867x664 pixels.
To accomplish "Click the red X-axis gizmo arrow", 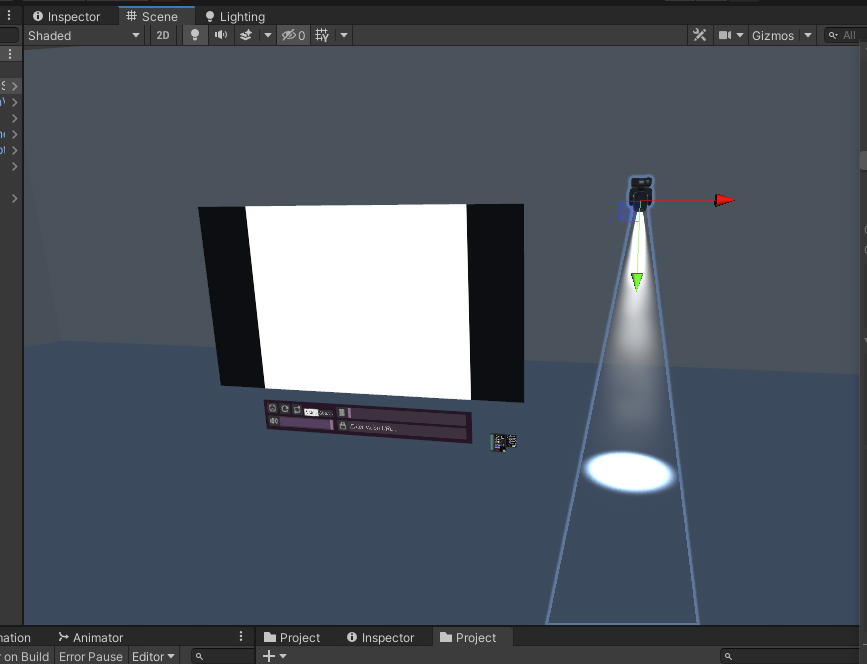I will click(724, 200).
